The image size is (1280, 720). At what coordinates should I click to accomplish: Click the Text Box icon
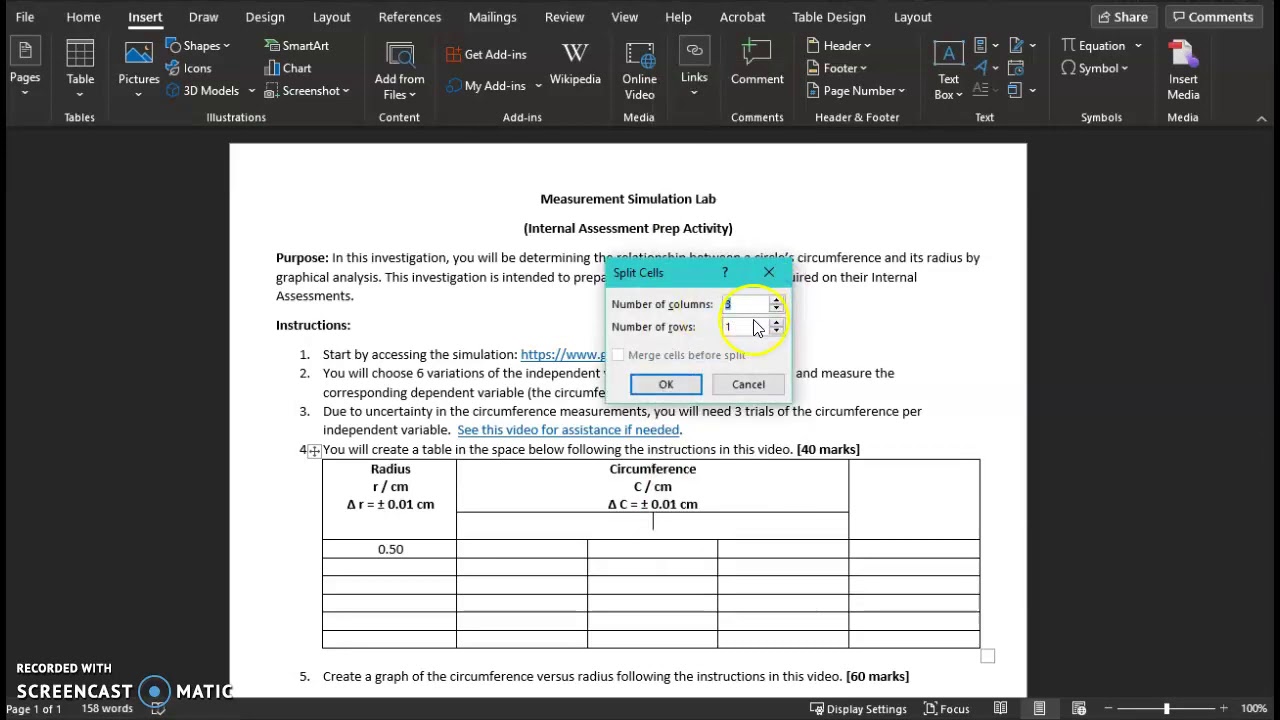[948, 70]
